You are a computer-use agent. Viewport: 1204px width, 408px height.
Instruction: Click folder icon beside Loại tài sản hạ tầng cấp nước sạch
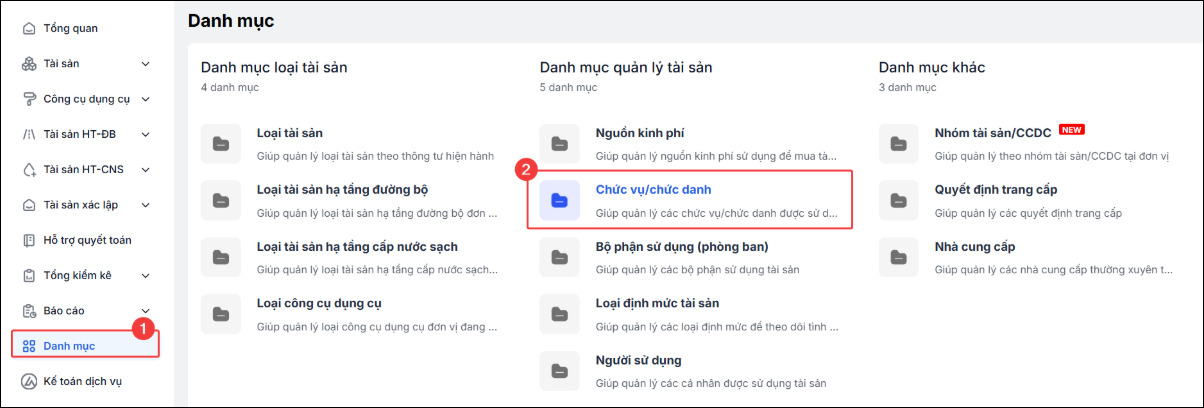tap(220, 257)
